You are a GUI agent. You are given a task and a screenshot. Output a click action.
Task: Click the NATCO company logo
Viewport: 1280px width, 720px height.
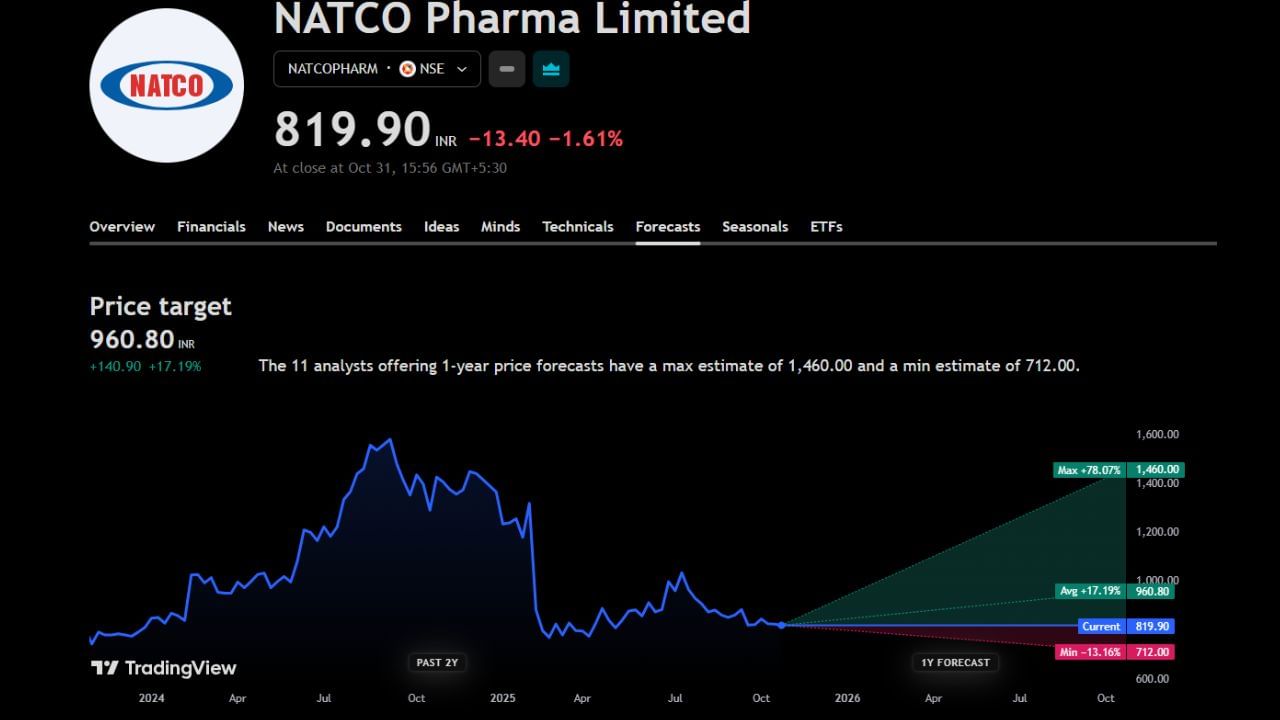[x=166, y=84]
